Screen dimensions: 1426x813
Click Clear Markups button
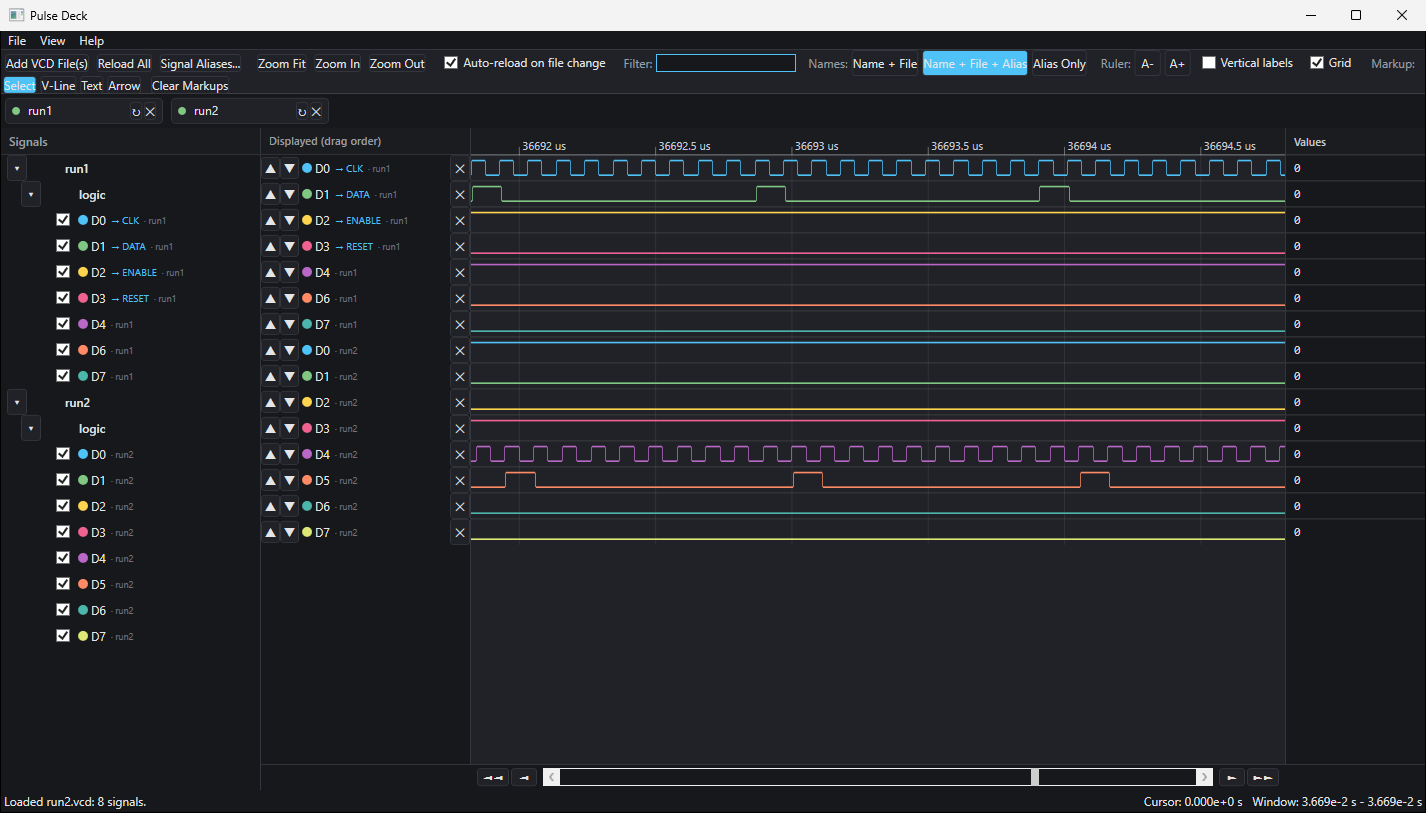[190, 86]
